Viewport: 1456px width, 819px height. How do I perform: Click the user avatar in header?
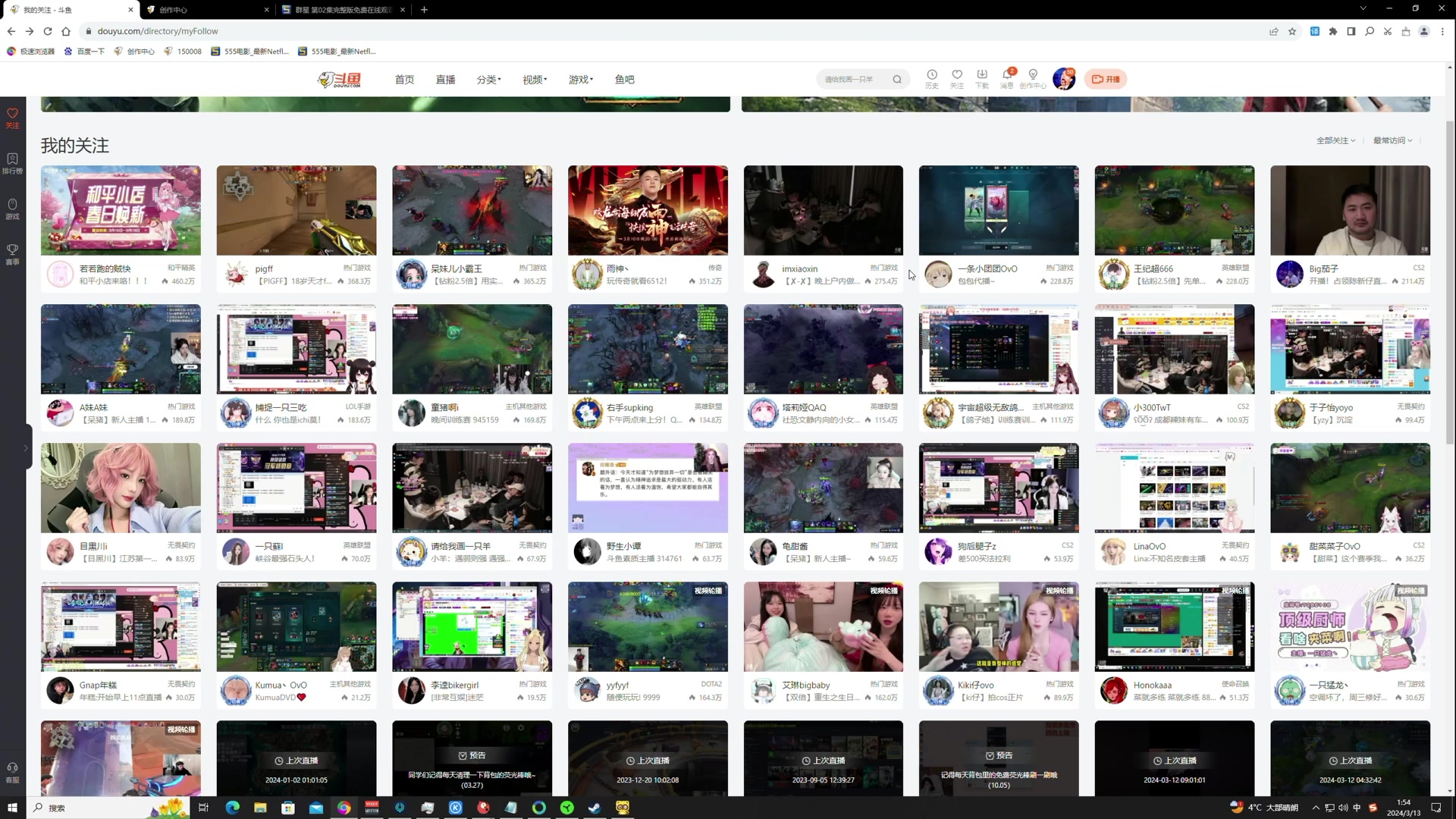coord(1063,79)
